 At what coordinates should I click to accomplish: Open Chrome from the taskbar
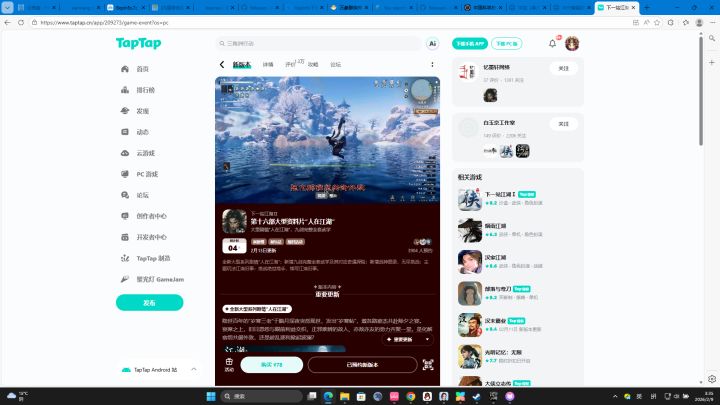[411, 396]
